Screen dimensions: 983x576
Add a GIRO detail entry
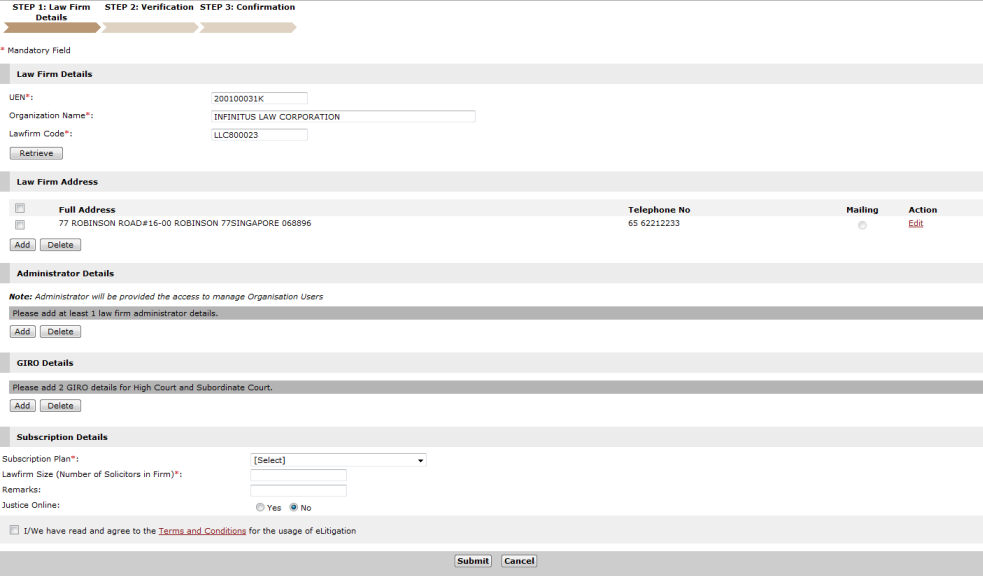coord(22,406)
